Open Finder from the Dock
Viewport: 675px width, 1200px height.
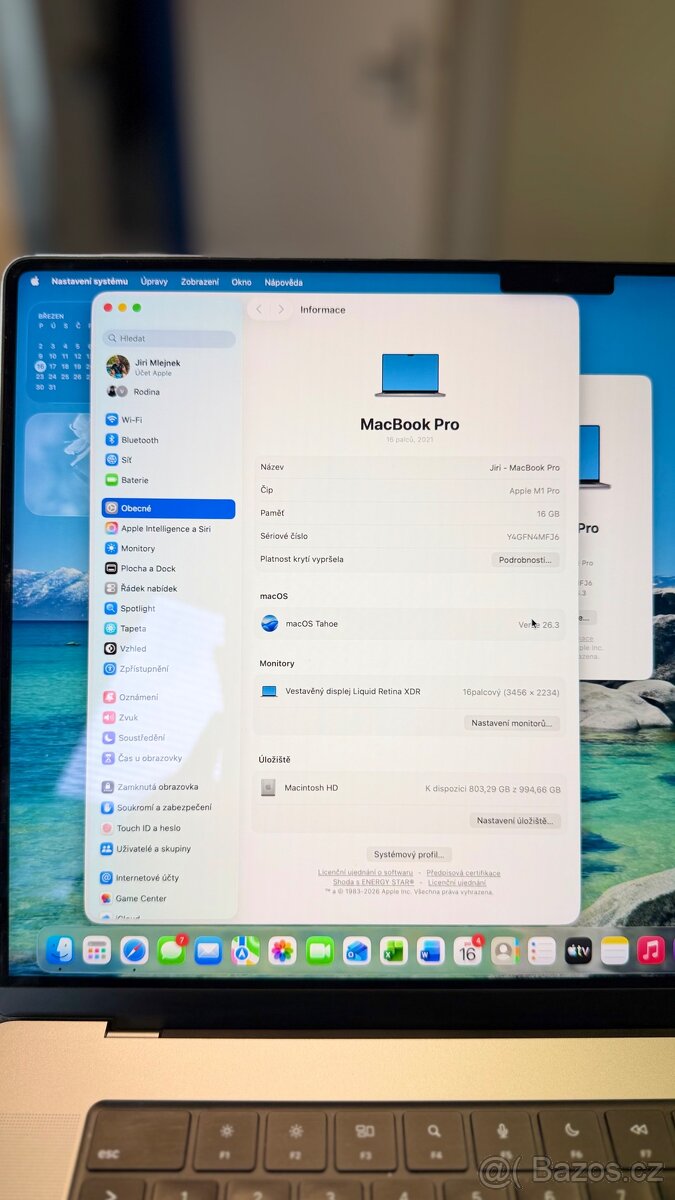click(x=60, y=950)
